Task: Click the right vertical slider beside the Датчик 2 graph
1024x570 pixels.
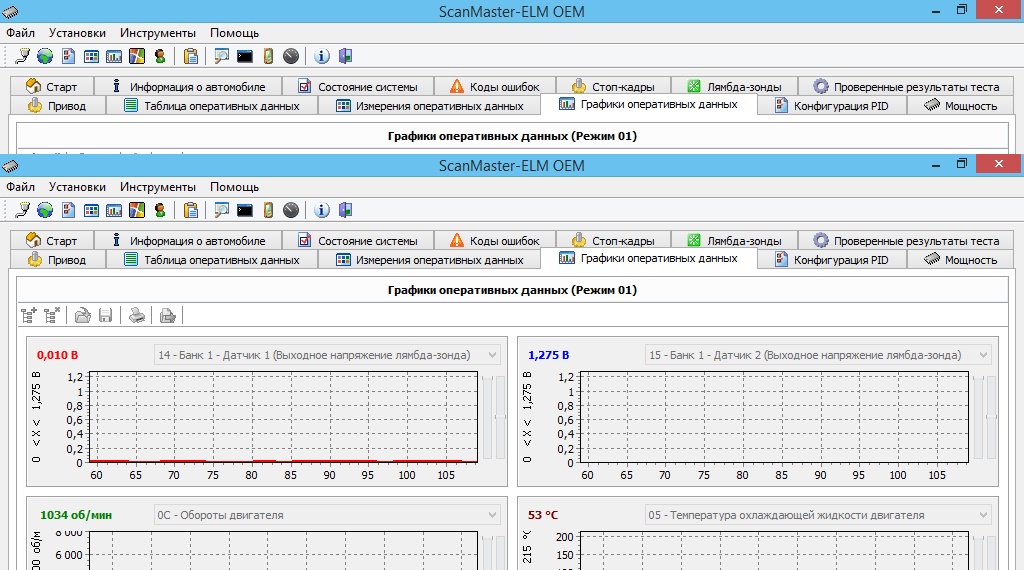Action: [x=991, y=417]
